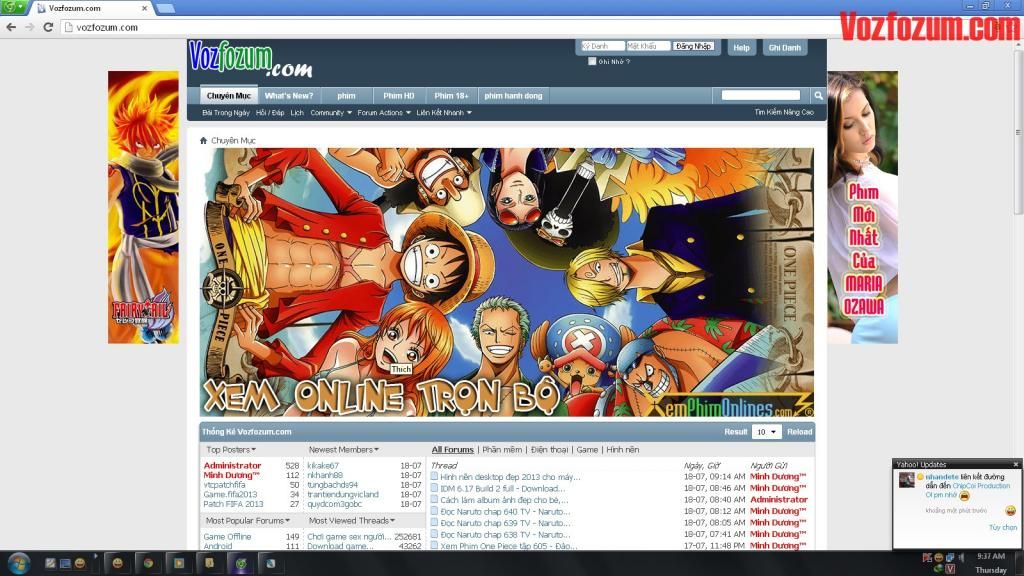Expand the Forum Actions dropdown
This screenshot has width=1024, height=576.
[384, 113]
